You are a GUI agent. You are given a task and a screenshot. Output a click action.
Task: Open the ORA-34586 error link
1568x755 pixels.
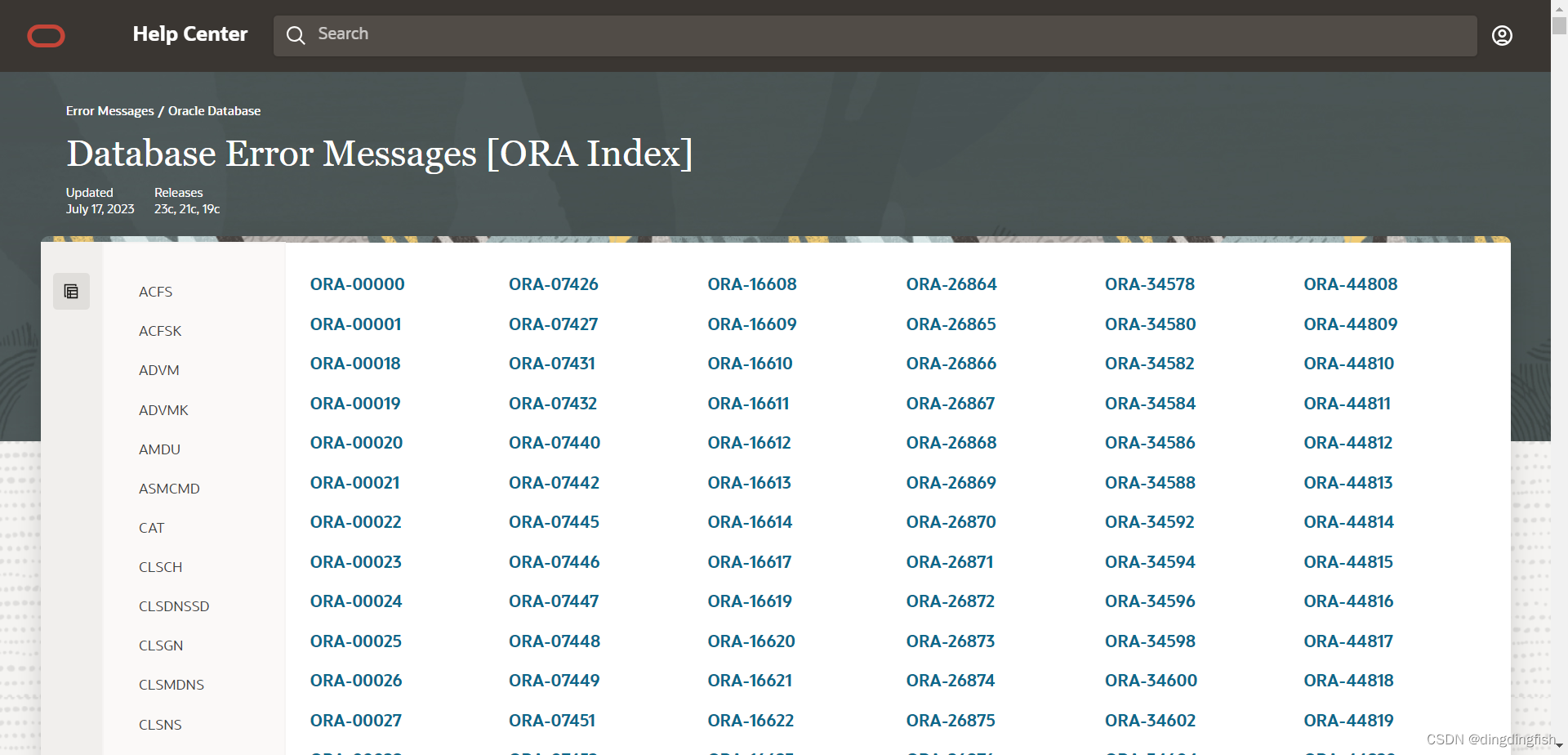tap(1150, 443)
